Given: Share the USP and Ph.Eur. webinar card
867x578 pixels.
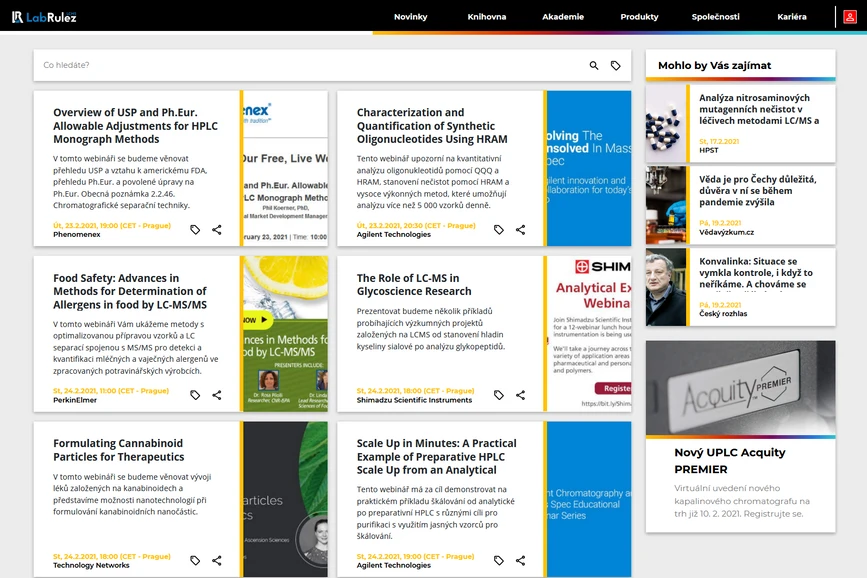Looking at the screenshot, I should [217, 230].
